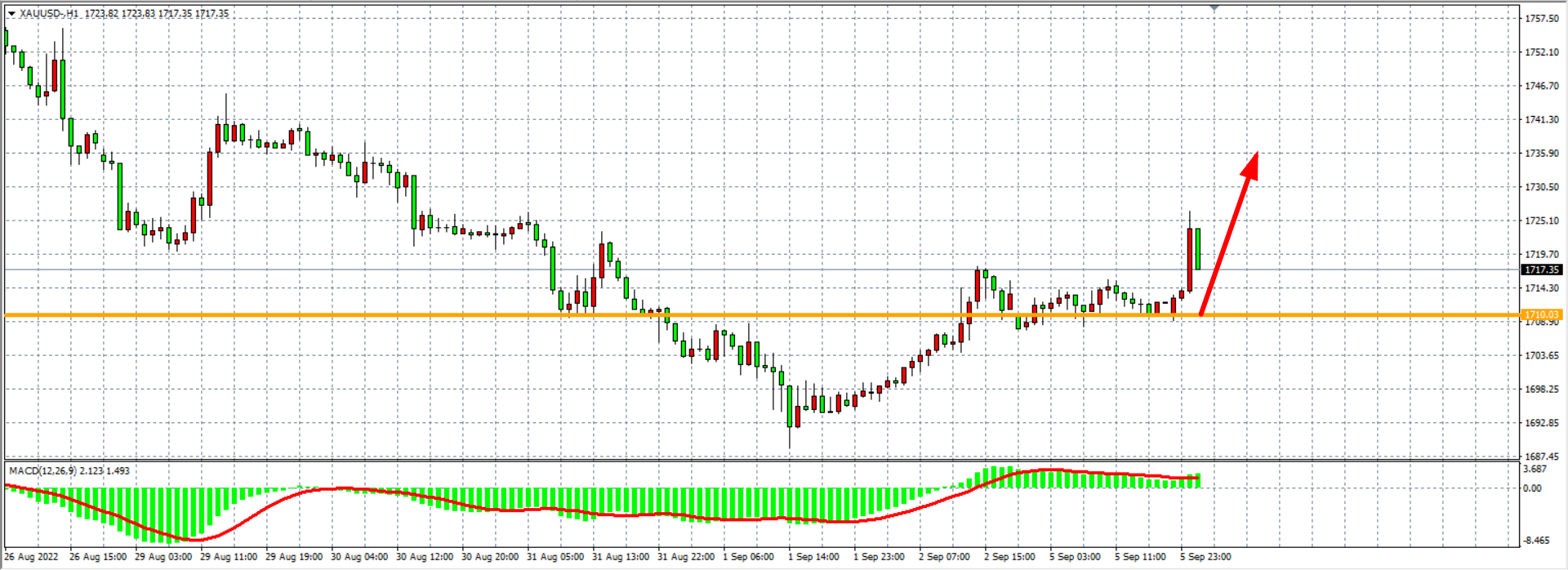
Task: Click the 26 Aug 2022 date label
Action: [x=32, y=557]
